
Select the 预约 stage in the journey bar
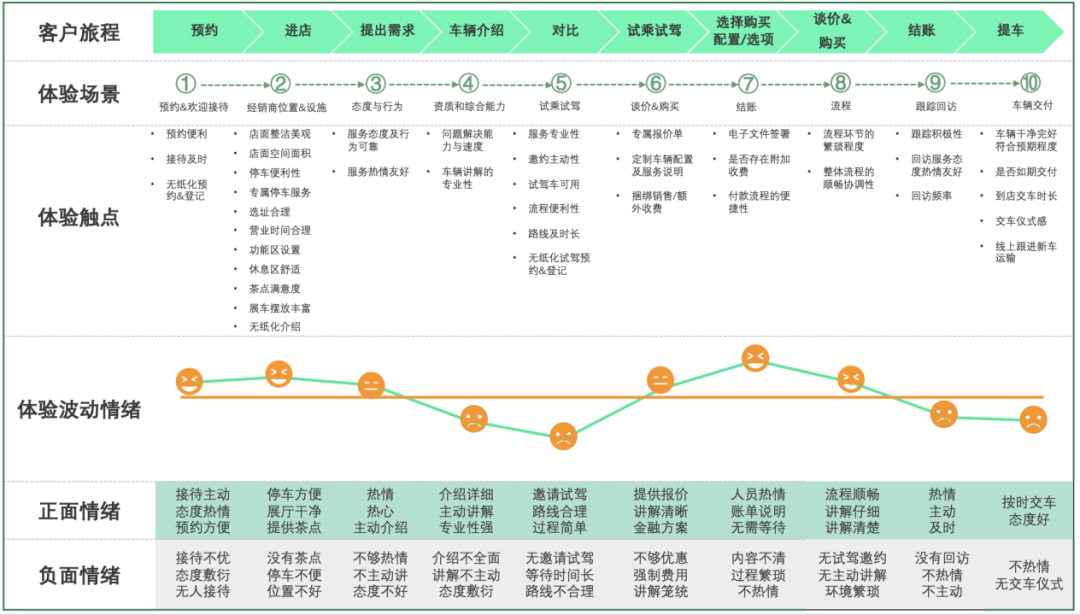pos(204,31)
